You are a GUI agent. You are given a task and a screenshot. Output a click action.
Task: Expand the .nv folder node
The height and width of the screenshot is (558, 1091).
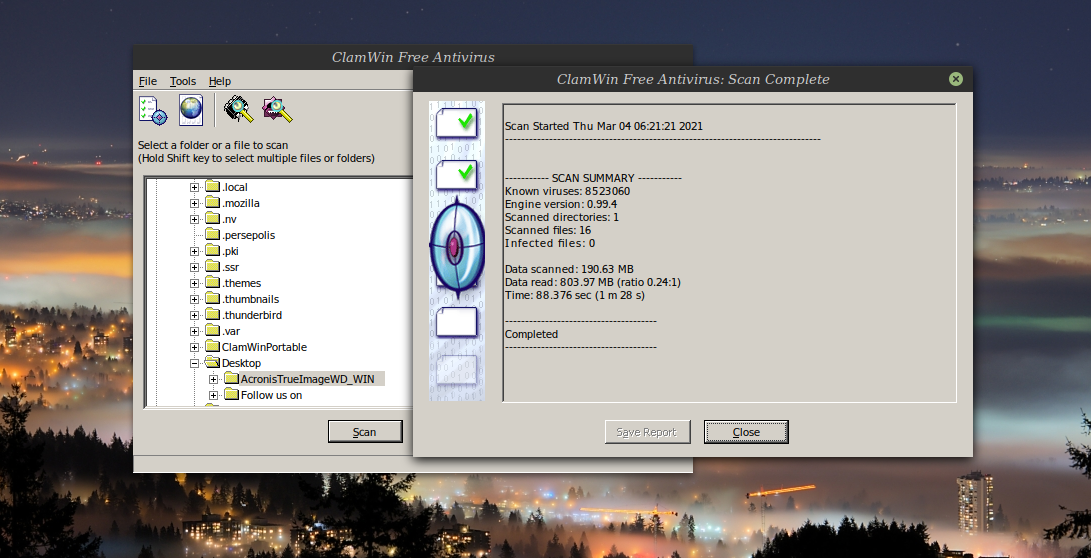coord(194,219)
